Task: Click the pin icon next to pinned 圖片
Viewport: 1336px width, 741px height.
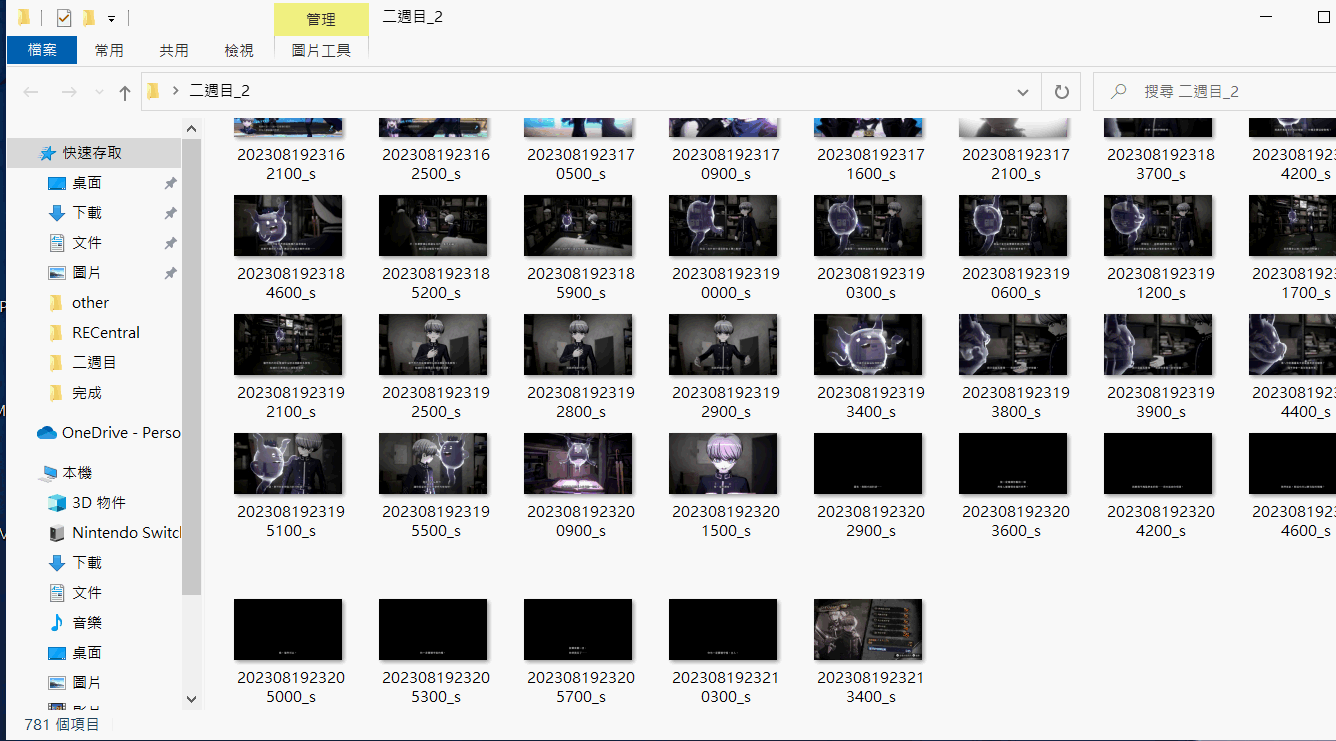Action: click(170, 273)
